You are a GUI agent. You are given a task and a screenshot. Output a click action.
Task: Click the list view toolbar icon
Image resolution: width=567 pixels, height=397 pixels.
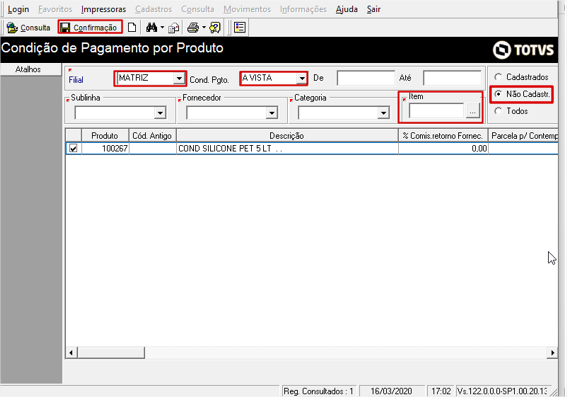(240, 27)
